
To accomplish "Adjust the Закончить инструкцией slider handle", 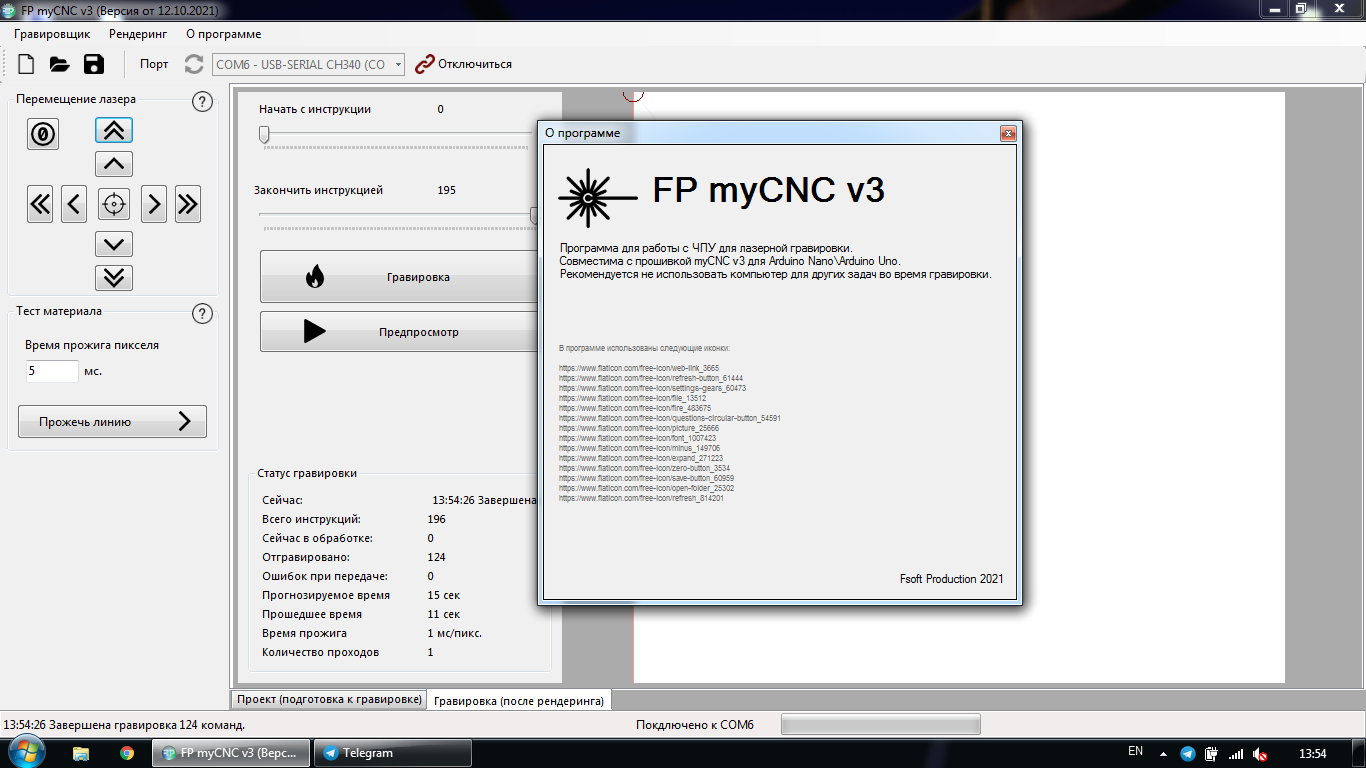I will click(535, 215).
